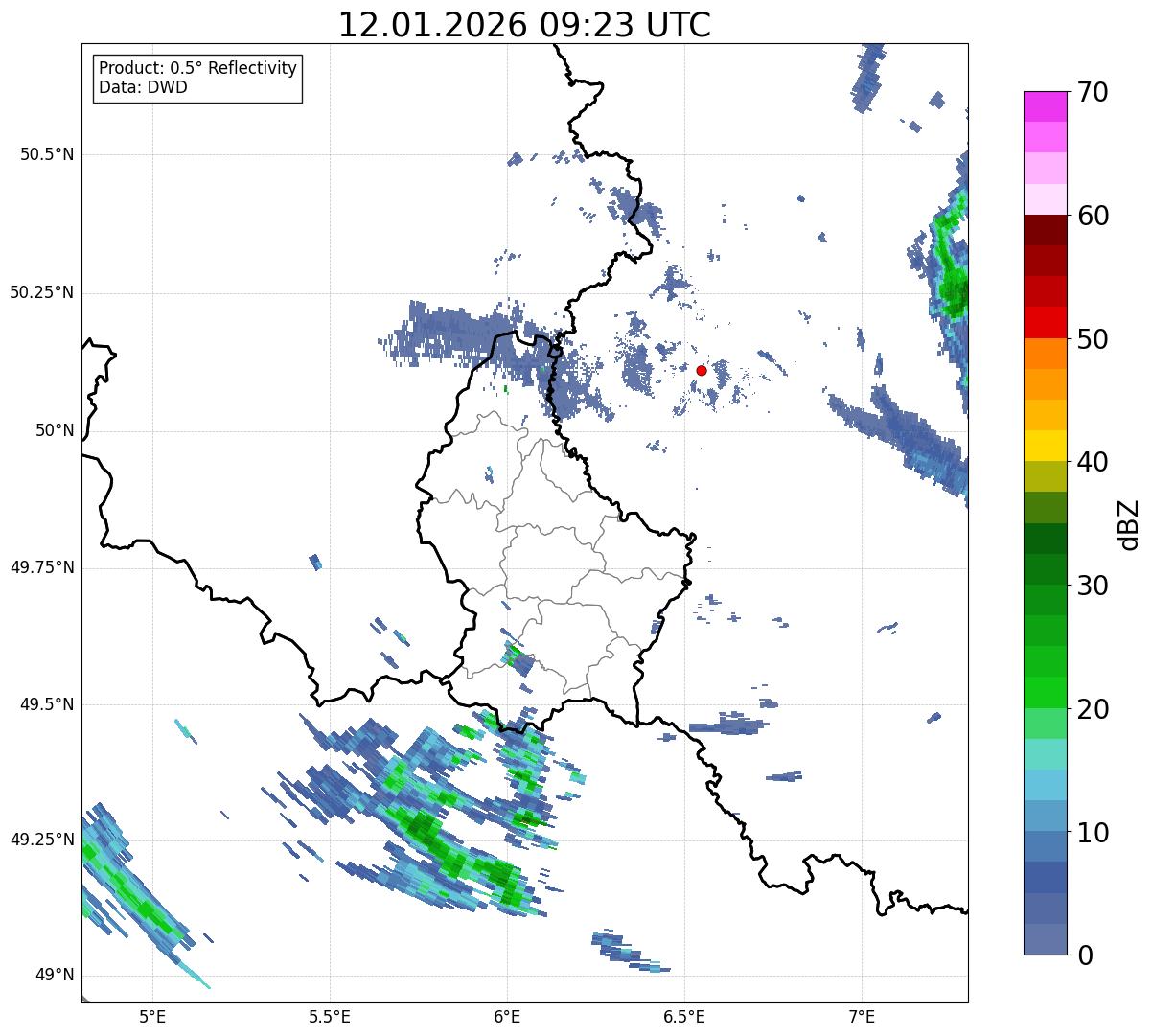Pick the olive colorbar segment below 40
Screen dimensions: 1152x1036
tap(1045, 476)
